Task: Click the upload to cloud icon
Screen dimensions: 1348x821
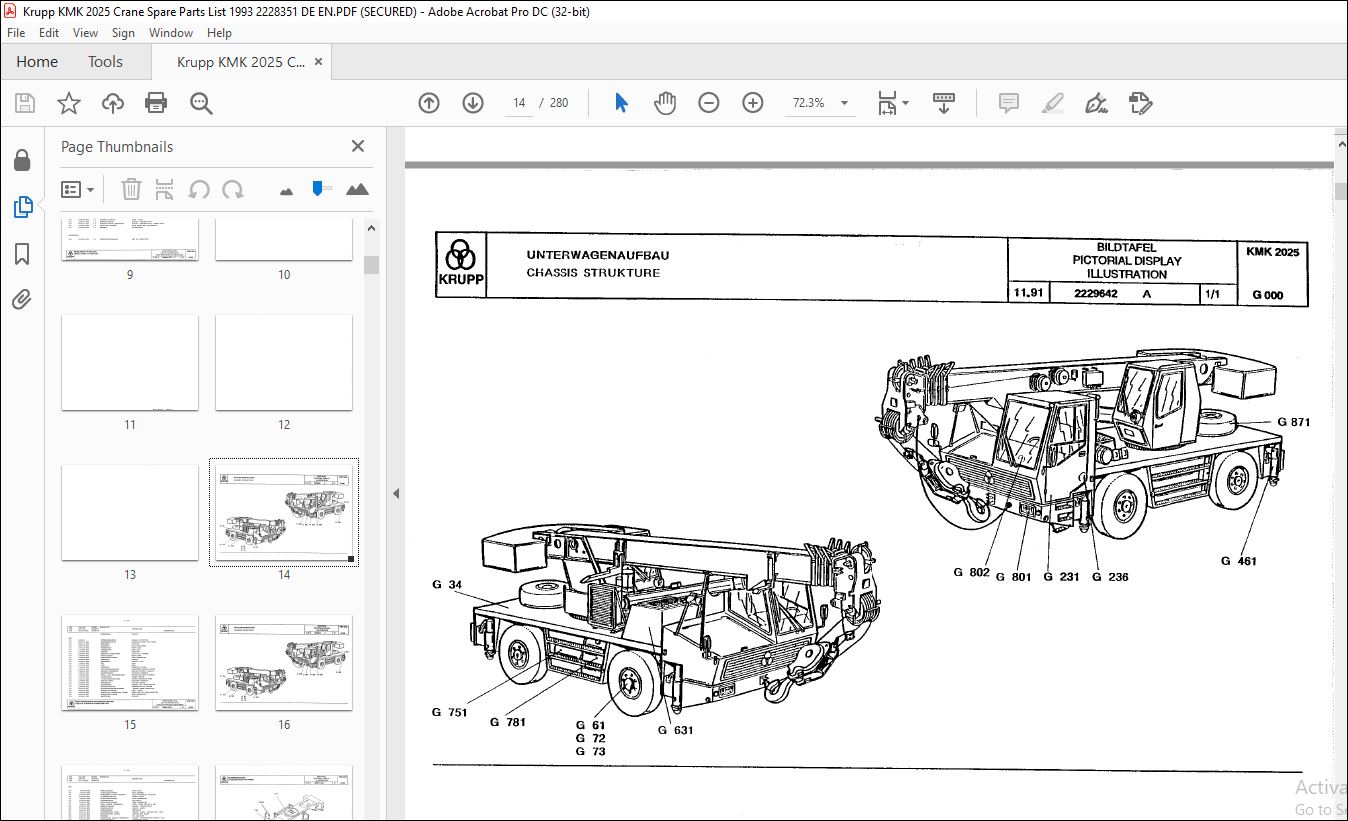Action: pyautogui.click(x=113, y=103)
